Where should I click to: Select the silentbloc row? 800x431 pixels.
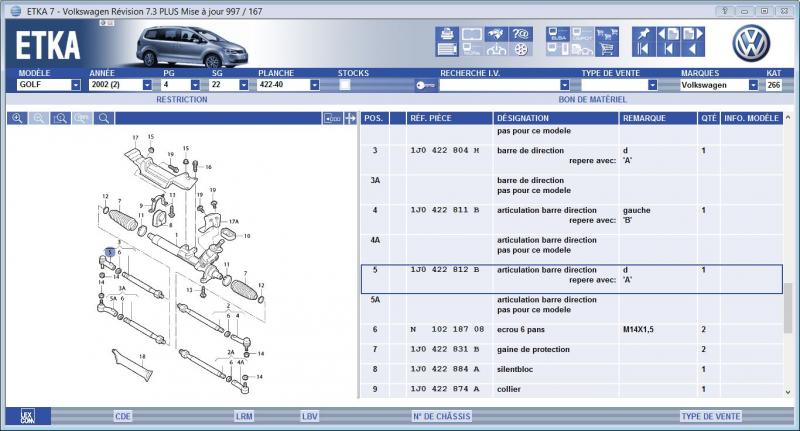(x=571, y=369)
